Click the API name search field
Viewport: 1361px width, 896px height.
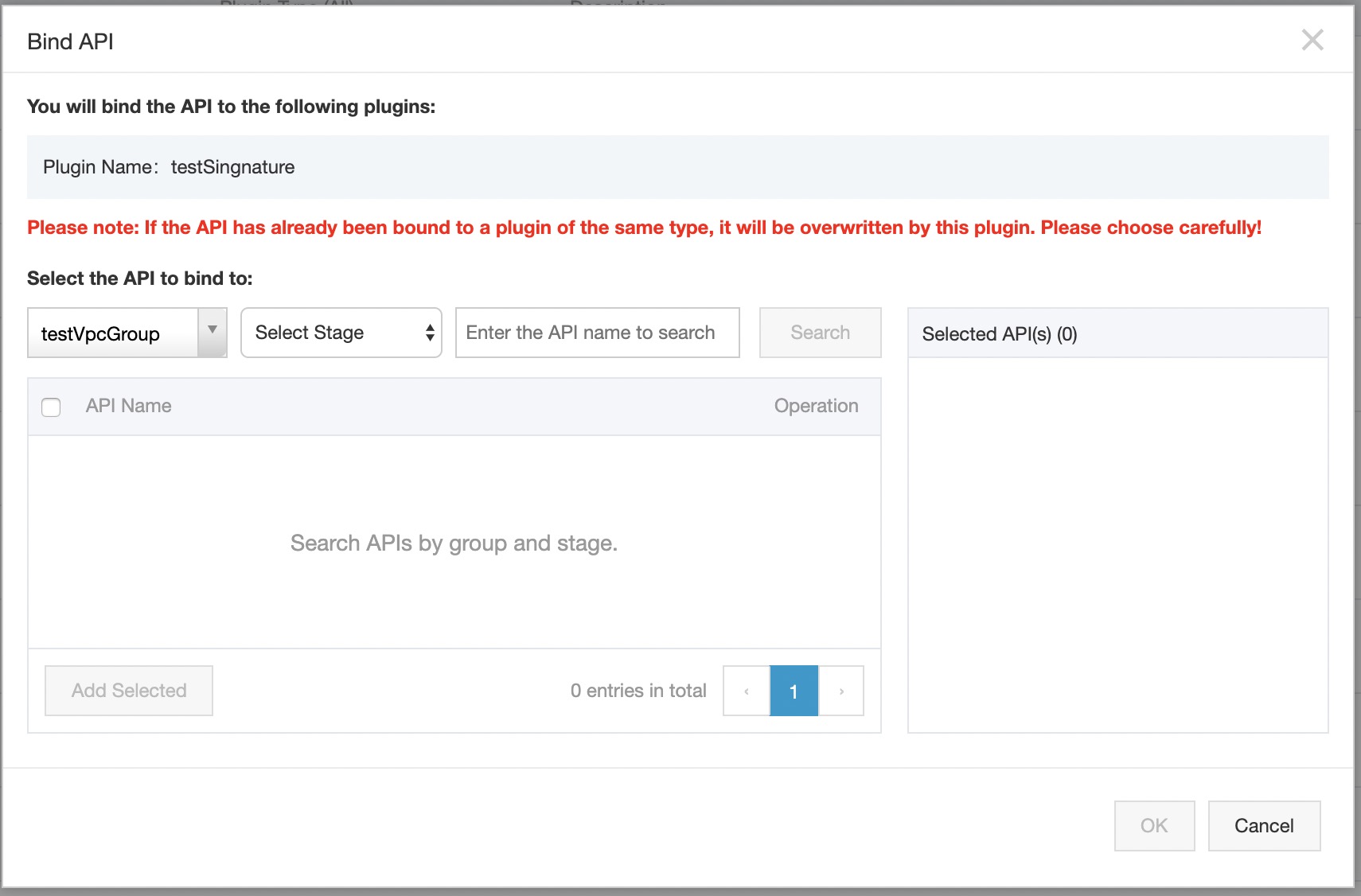click(x=597, y=333)
